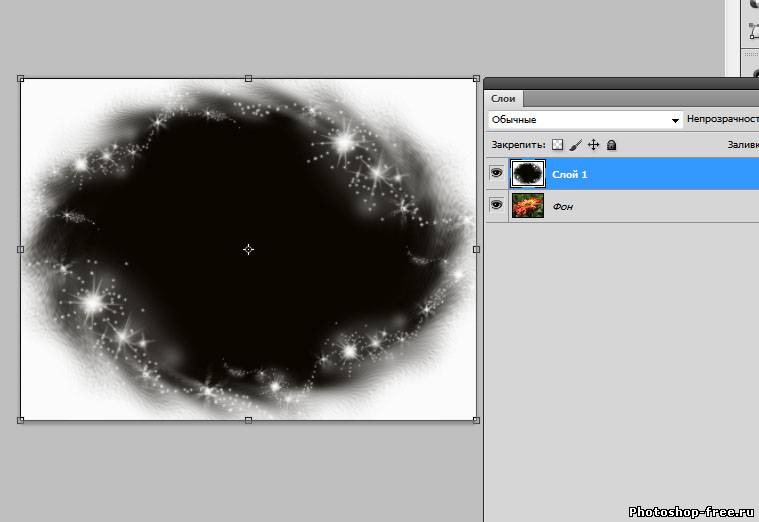Toggle lock all padlock icon
Viewport: 759px width, 522px height.
point(611,145)
